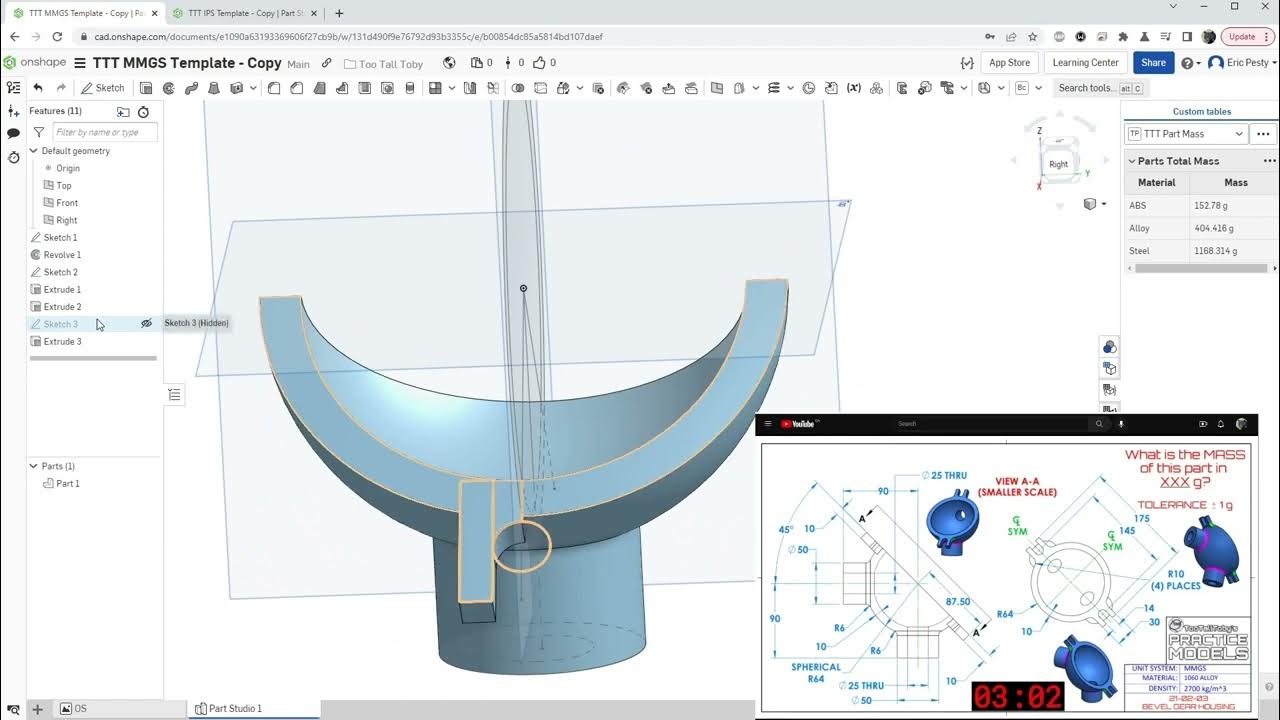Open the comments panel icon
Viewport: 1280px width, 720px height.
tap(13, 133)
